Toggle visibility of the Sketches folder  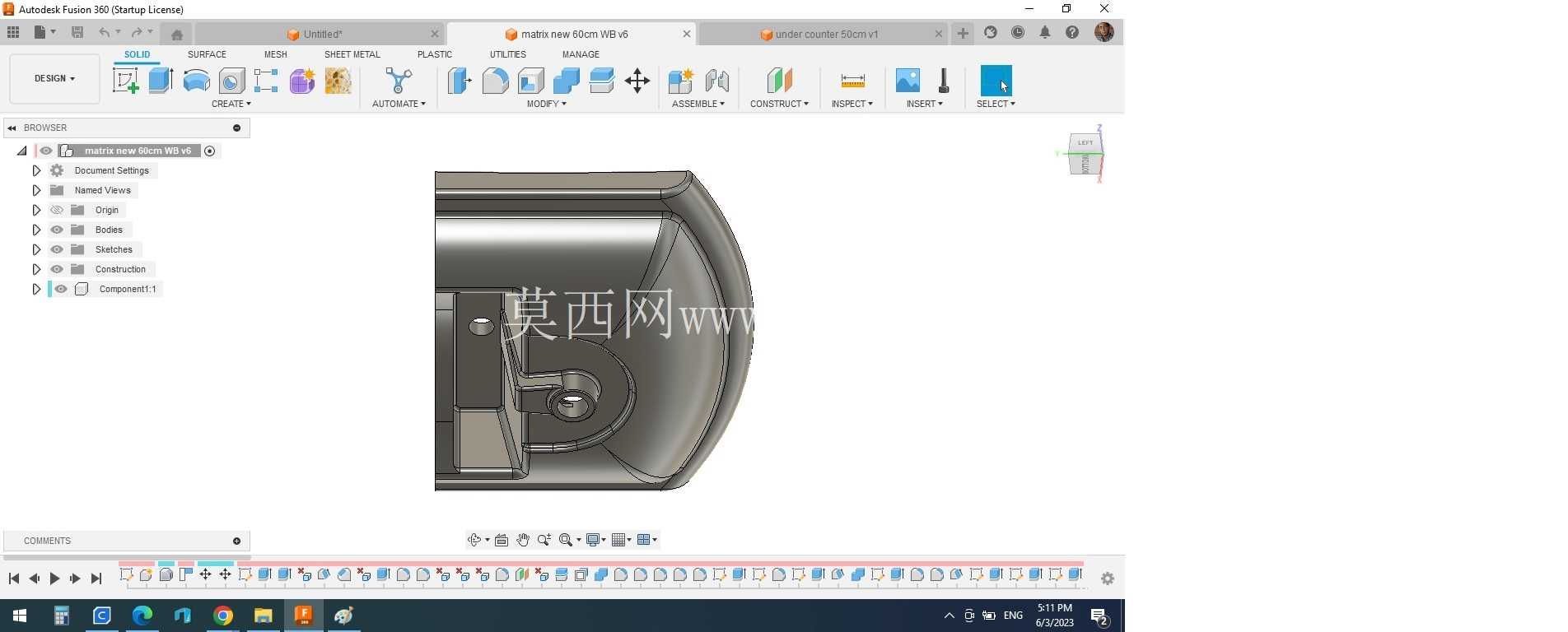[x=57, y=249]
